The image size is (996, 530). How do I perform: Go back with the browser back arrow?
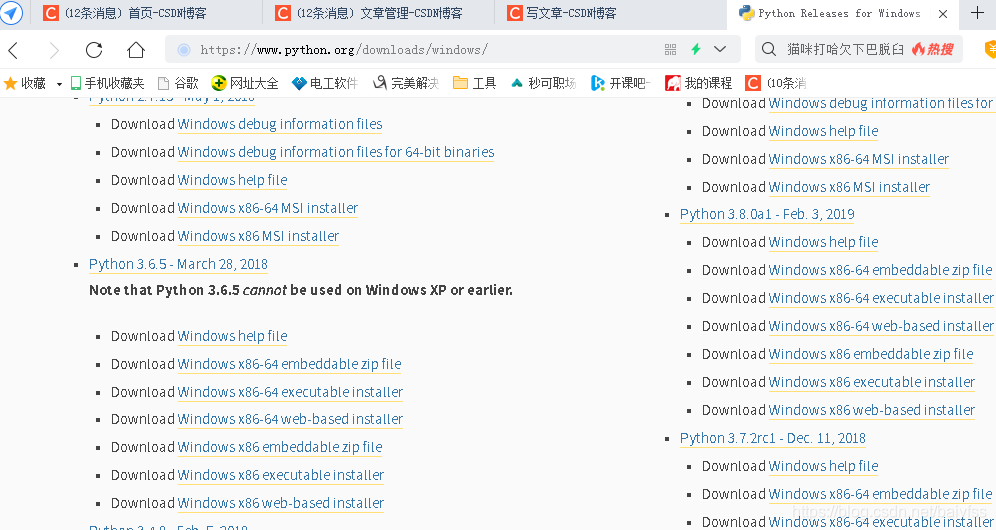[13, 50]
